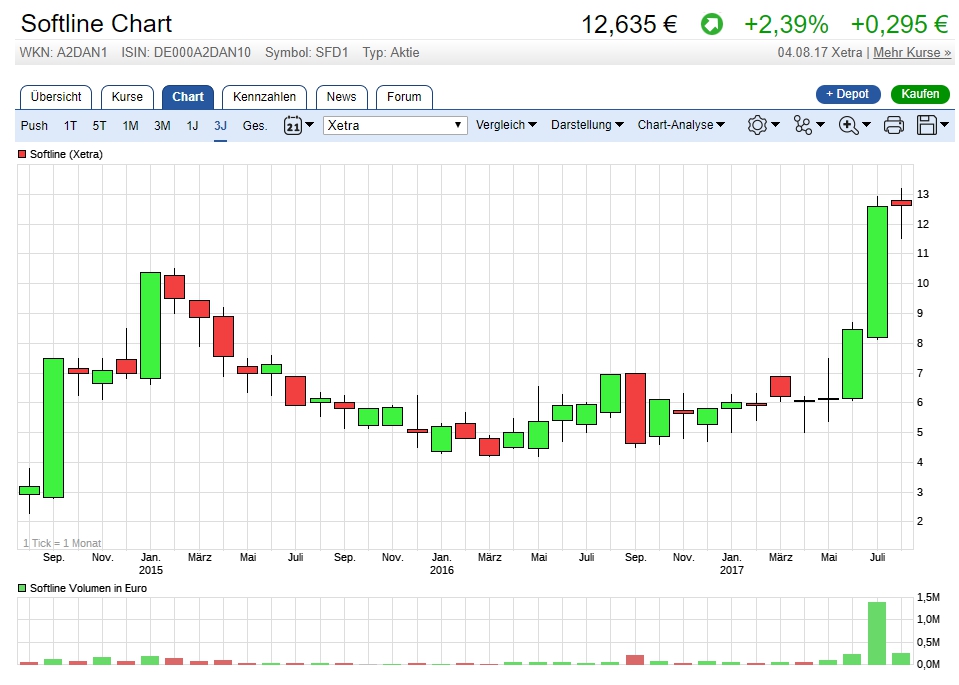The height and width of the screenshot is (685, 959).
Task: Expand the Vergleich menu
Action: (506, 125)
